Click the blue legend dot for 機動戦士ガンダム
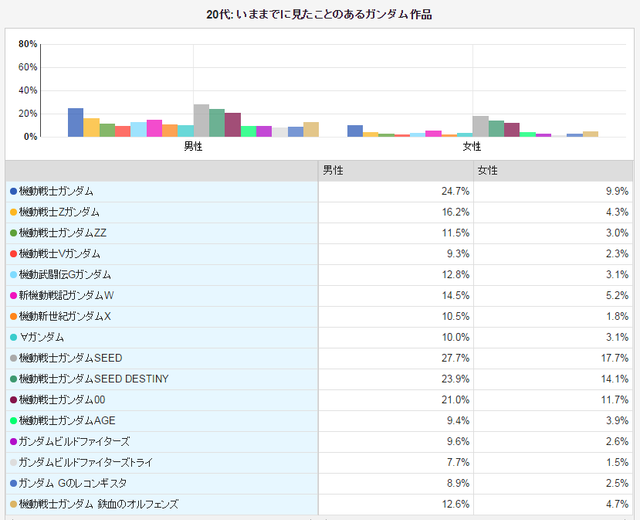The width and height of the screenshot is (640, 520). [x=13, y=191]
